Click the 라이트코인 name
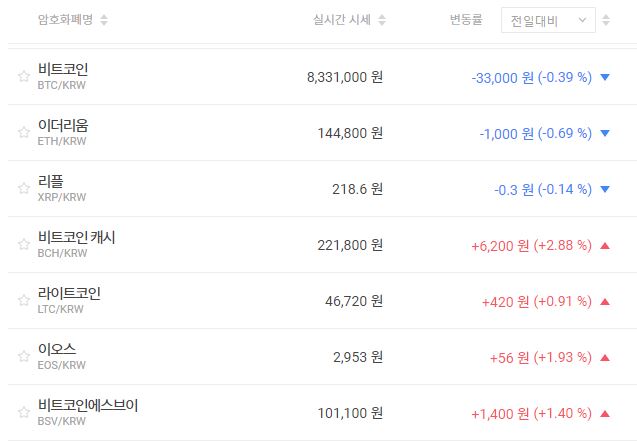This screenshot has height=441, width=637. click(69, 294)
